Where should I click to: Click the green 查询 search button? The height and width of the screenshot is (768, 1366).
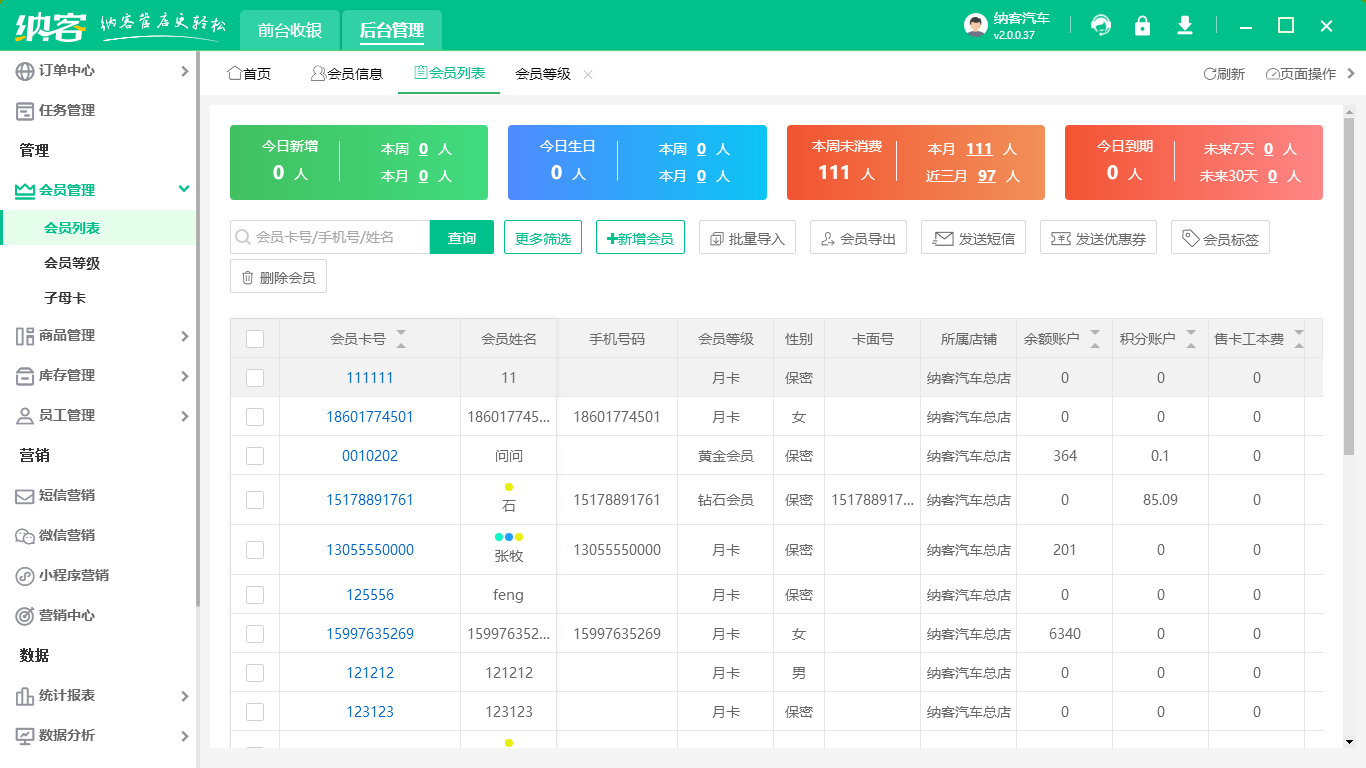click(x=462, y=236)
